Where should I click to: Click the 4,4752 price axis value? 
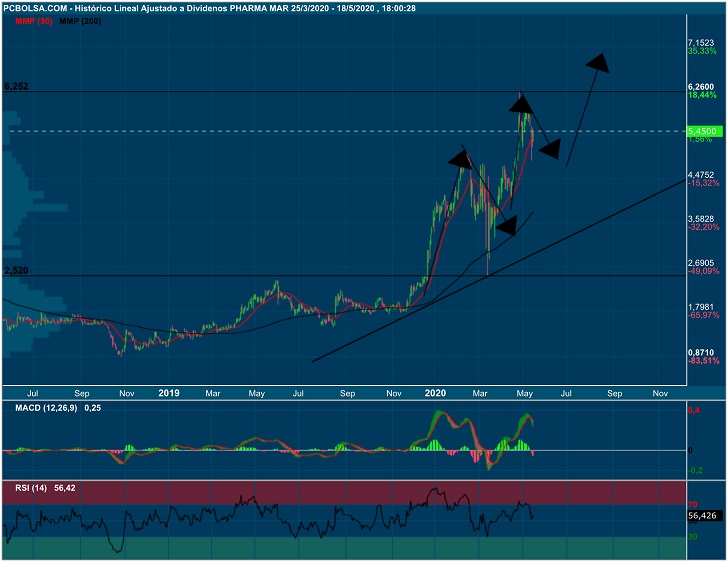point(701,175)
